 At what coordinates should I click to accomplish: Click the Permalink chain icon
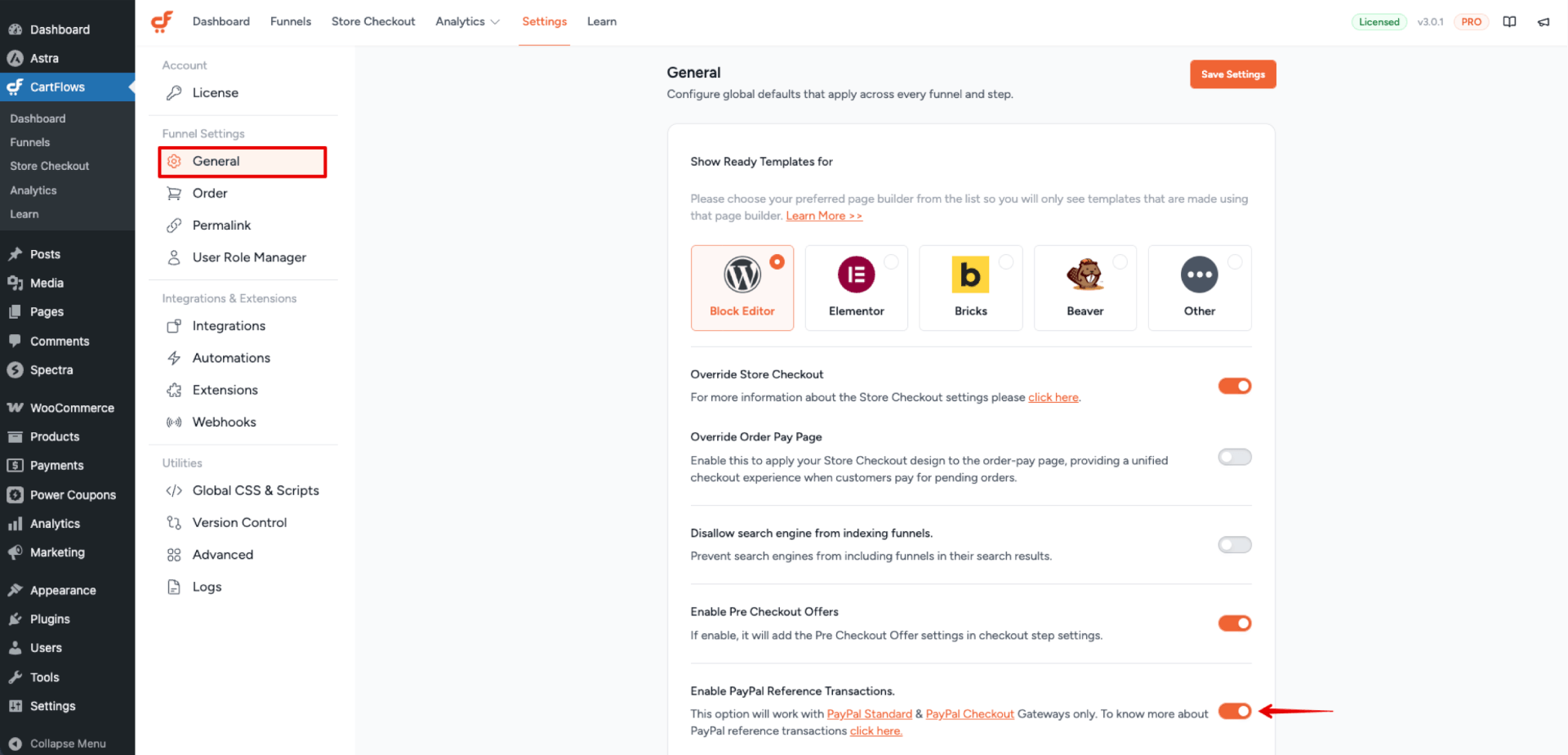[174, 226]
